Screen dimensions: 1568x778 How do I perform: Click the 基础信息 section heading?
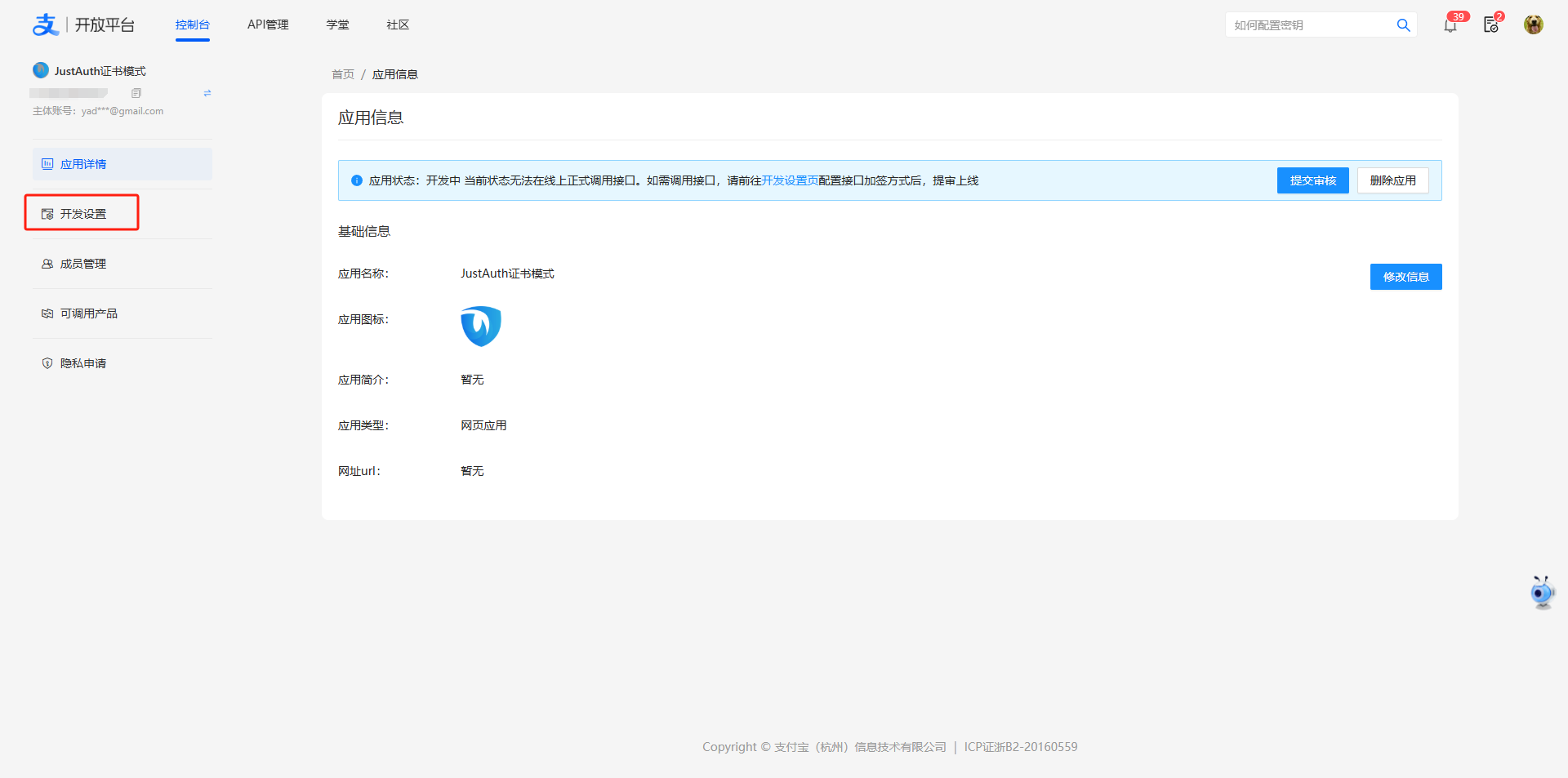pos(364,232)
